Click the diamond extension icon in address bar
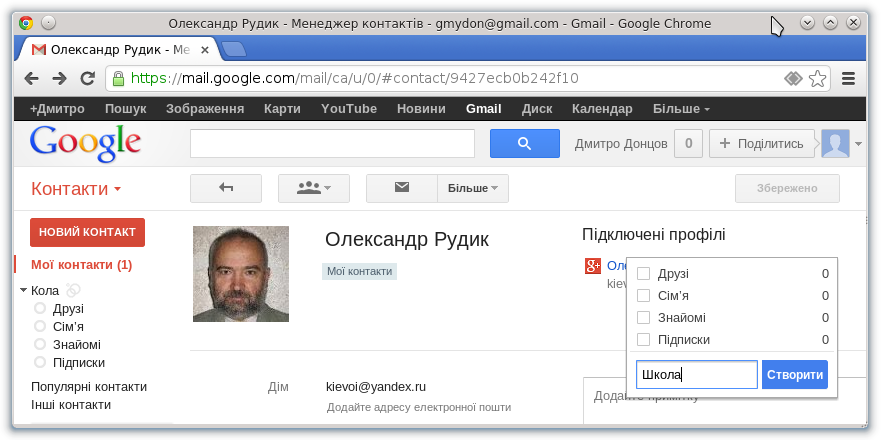This screenshot has height=440, width=881. click(793, 78)
